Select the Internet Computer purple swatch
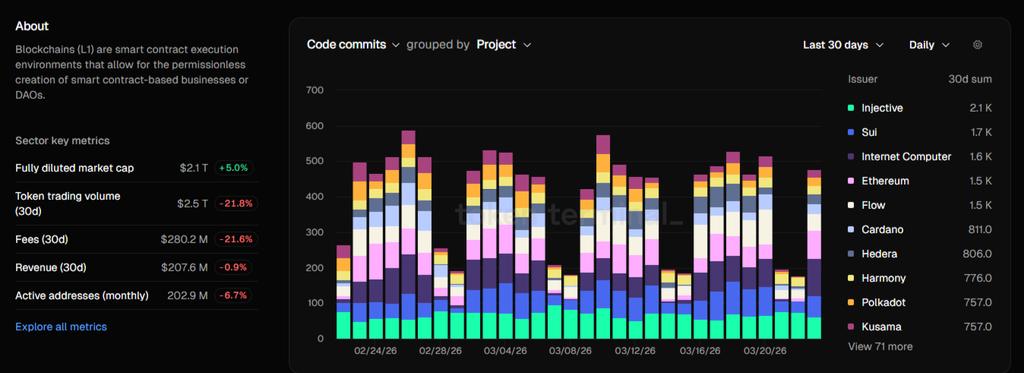The image size is (1024, 373). [x=851, y=157]
